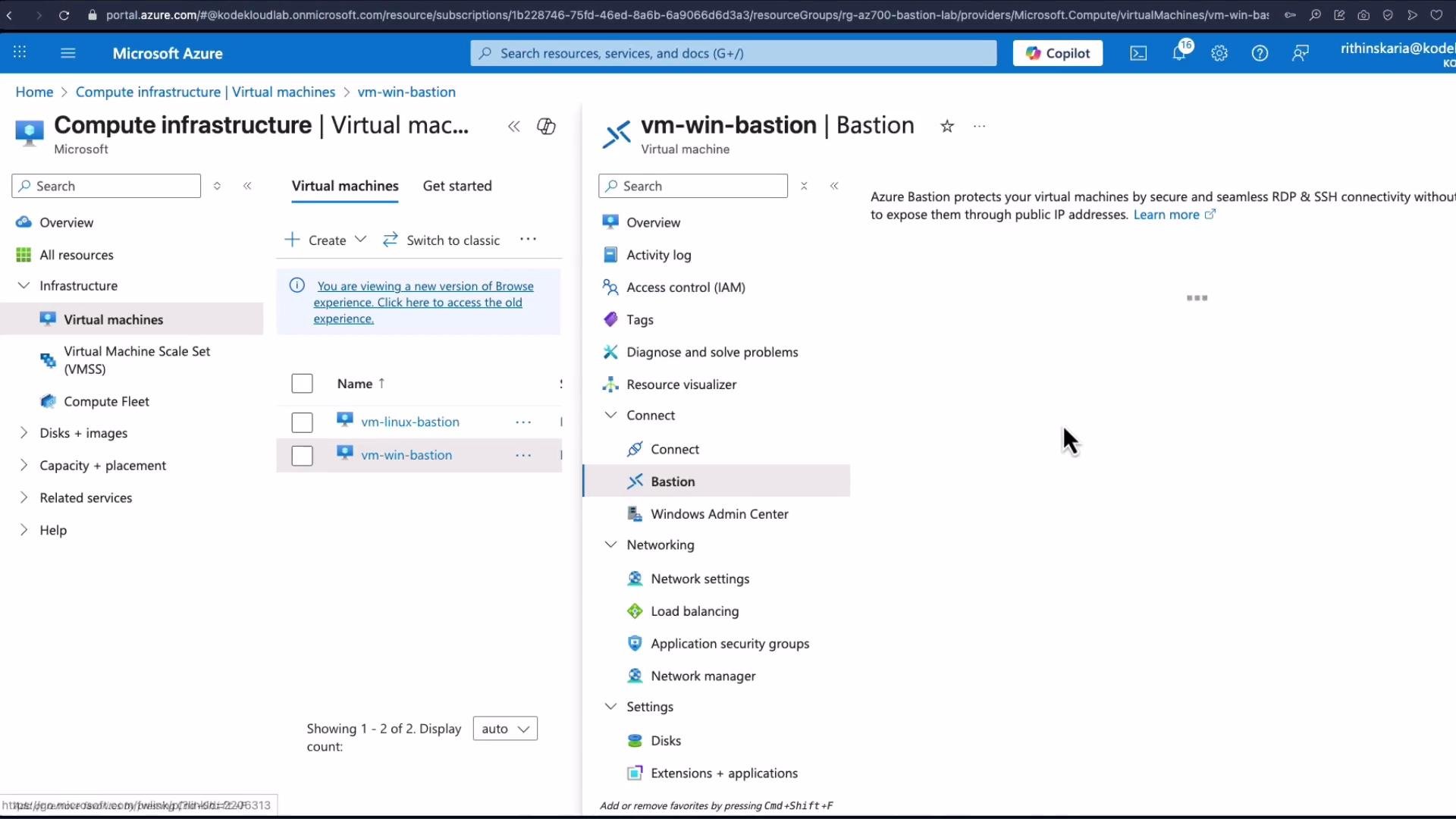Expand Disks + images group
Image resolution: width=1456 pixels, height=819 pixels.
(x=24, y=433)
